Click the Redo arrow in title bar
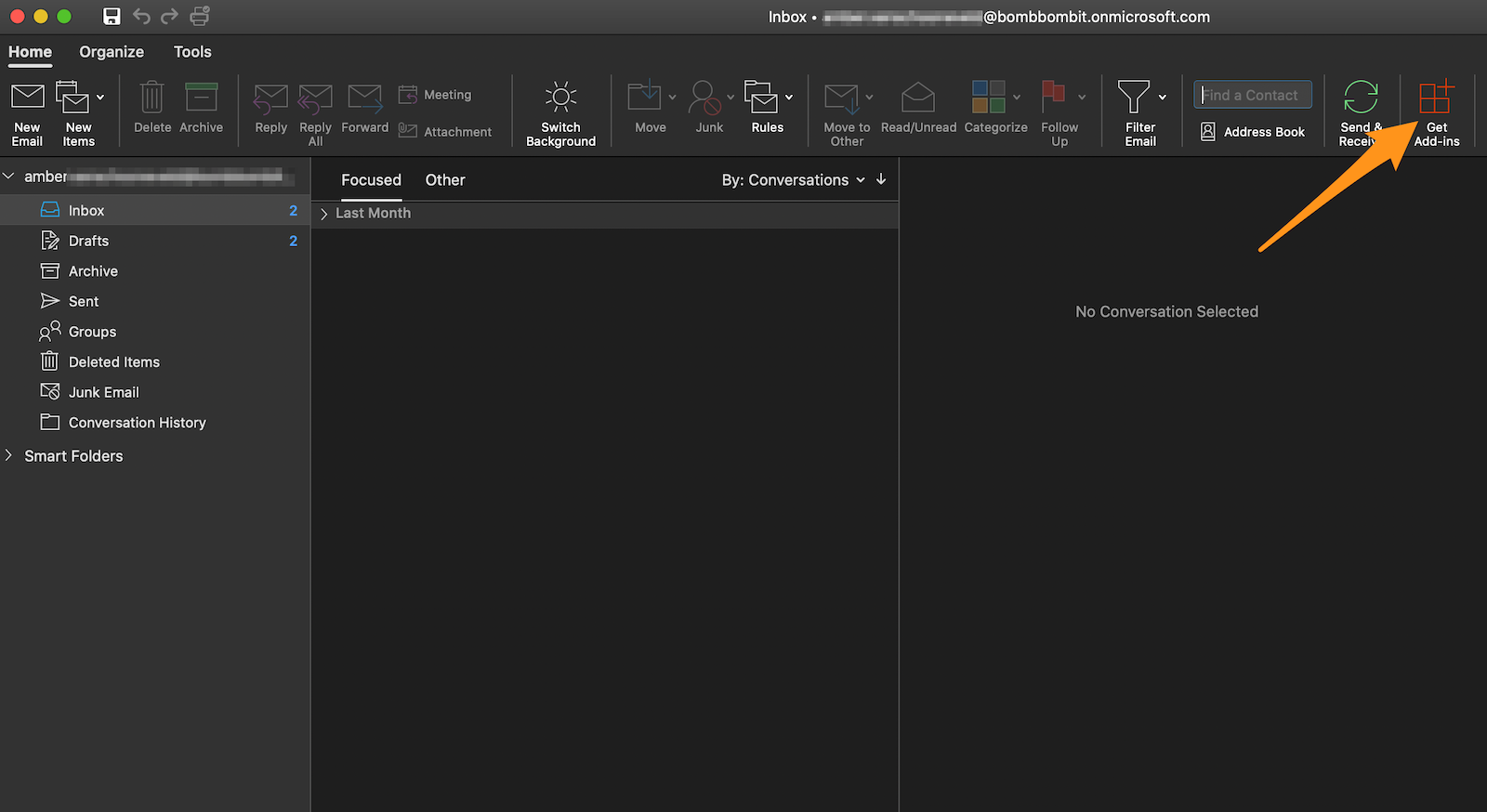 pos(169,16)
